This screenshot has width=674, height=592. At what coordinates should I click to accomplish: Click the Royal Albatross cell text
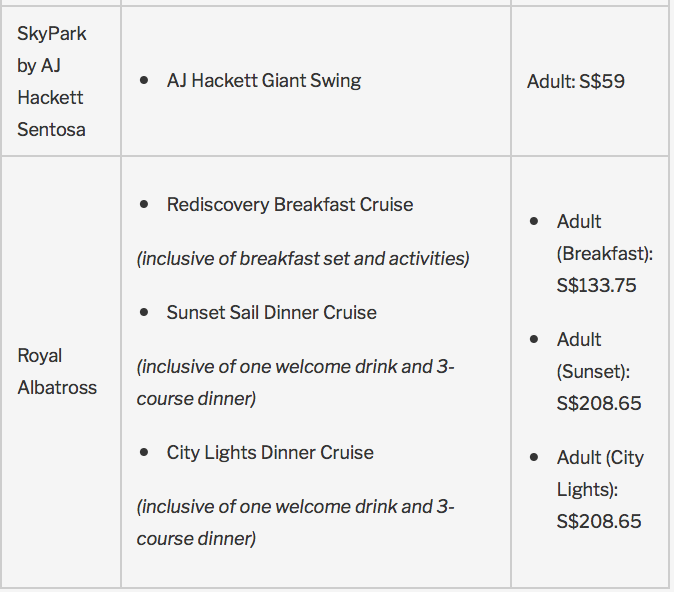(57, 371)
